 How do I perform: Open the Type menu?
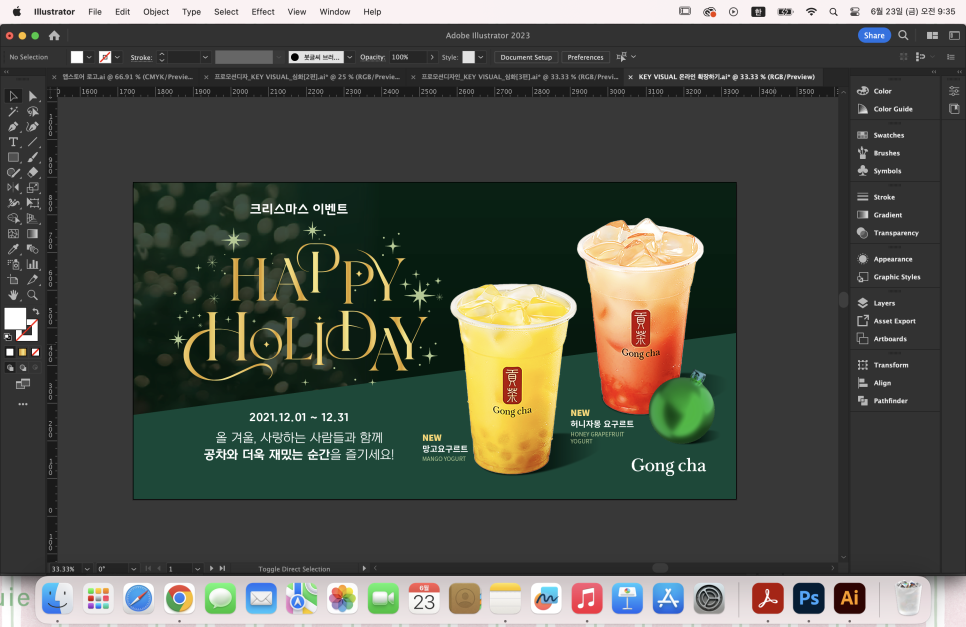click(x=192, y=12)
